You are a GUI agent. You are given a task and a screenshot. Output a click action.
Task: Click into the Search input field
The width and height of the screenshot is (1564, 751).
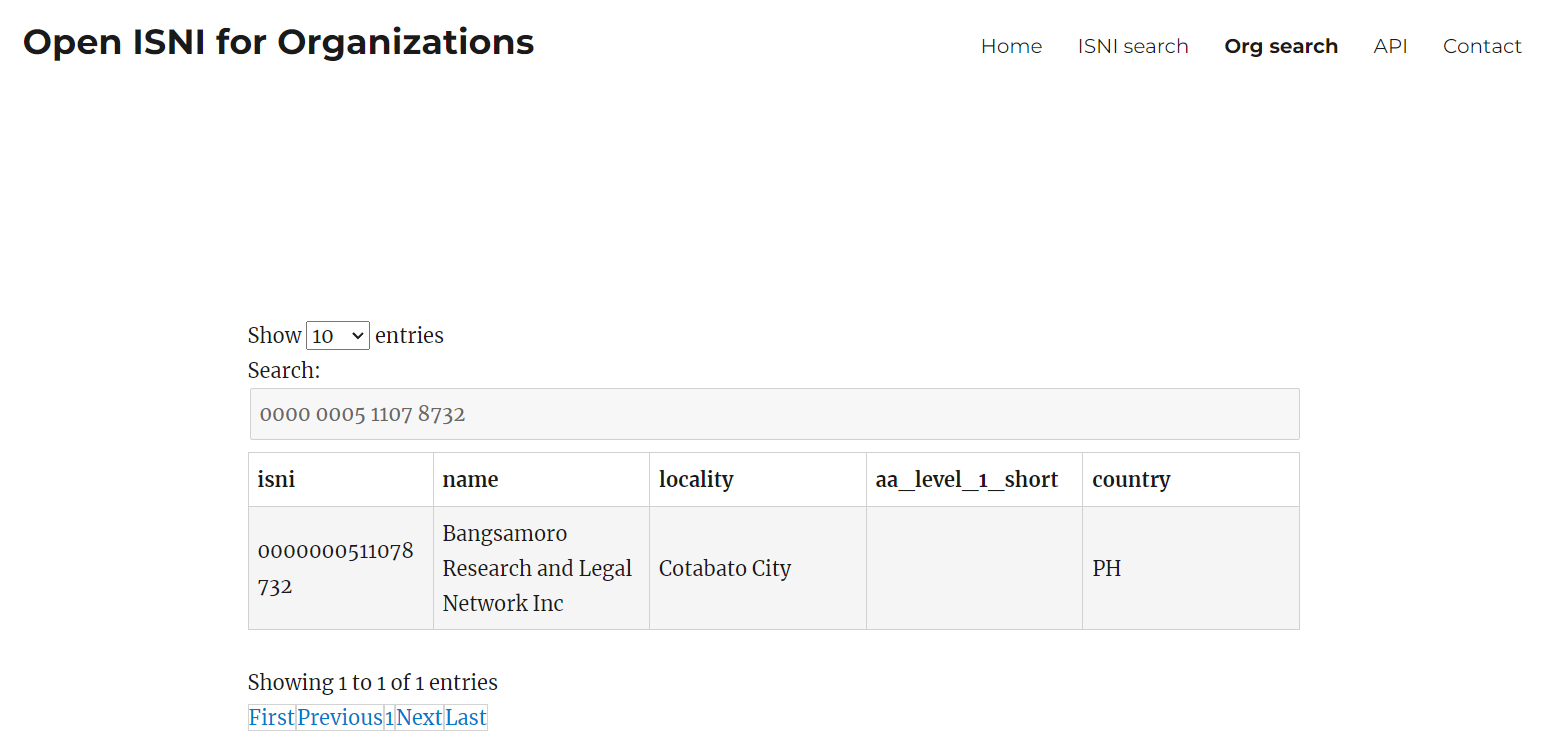pyautogui.click(x=774, y=414)
